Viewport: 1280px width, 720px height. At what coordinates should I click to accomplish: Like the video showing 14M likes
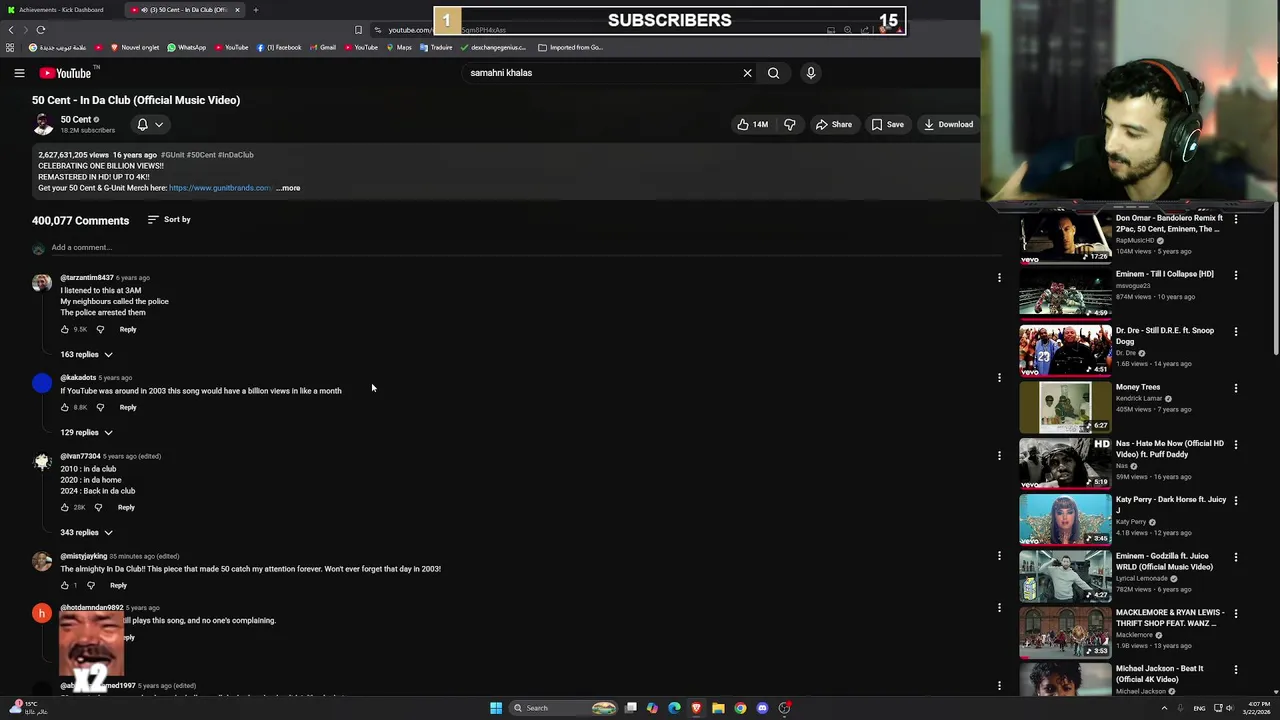(752, 125)
